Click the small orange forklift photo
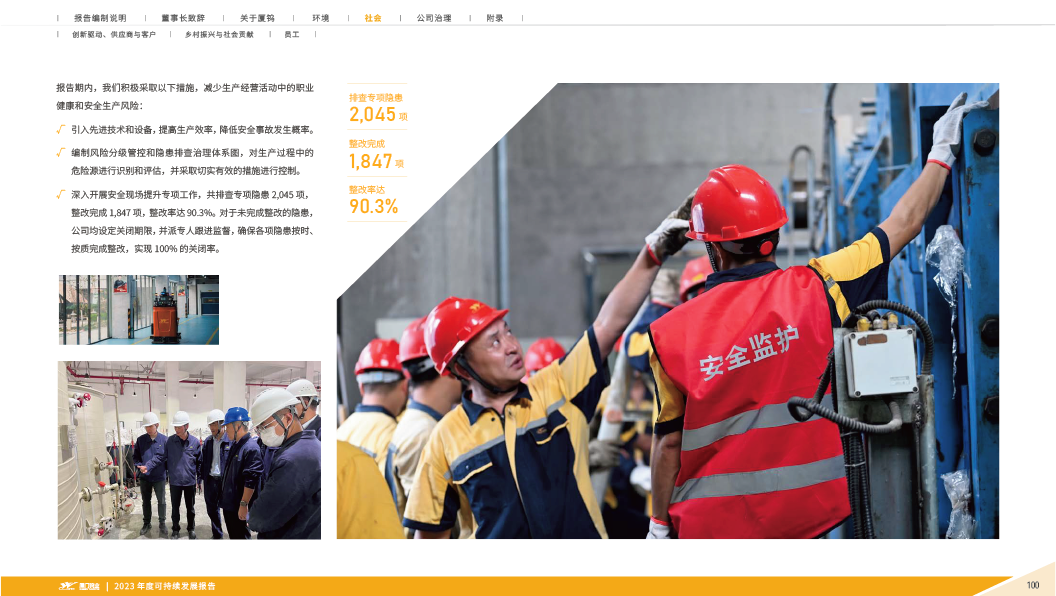1056x596 pixels. pos(138,310)
